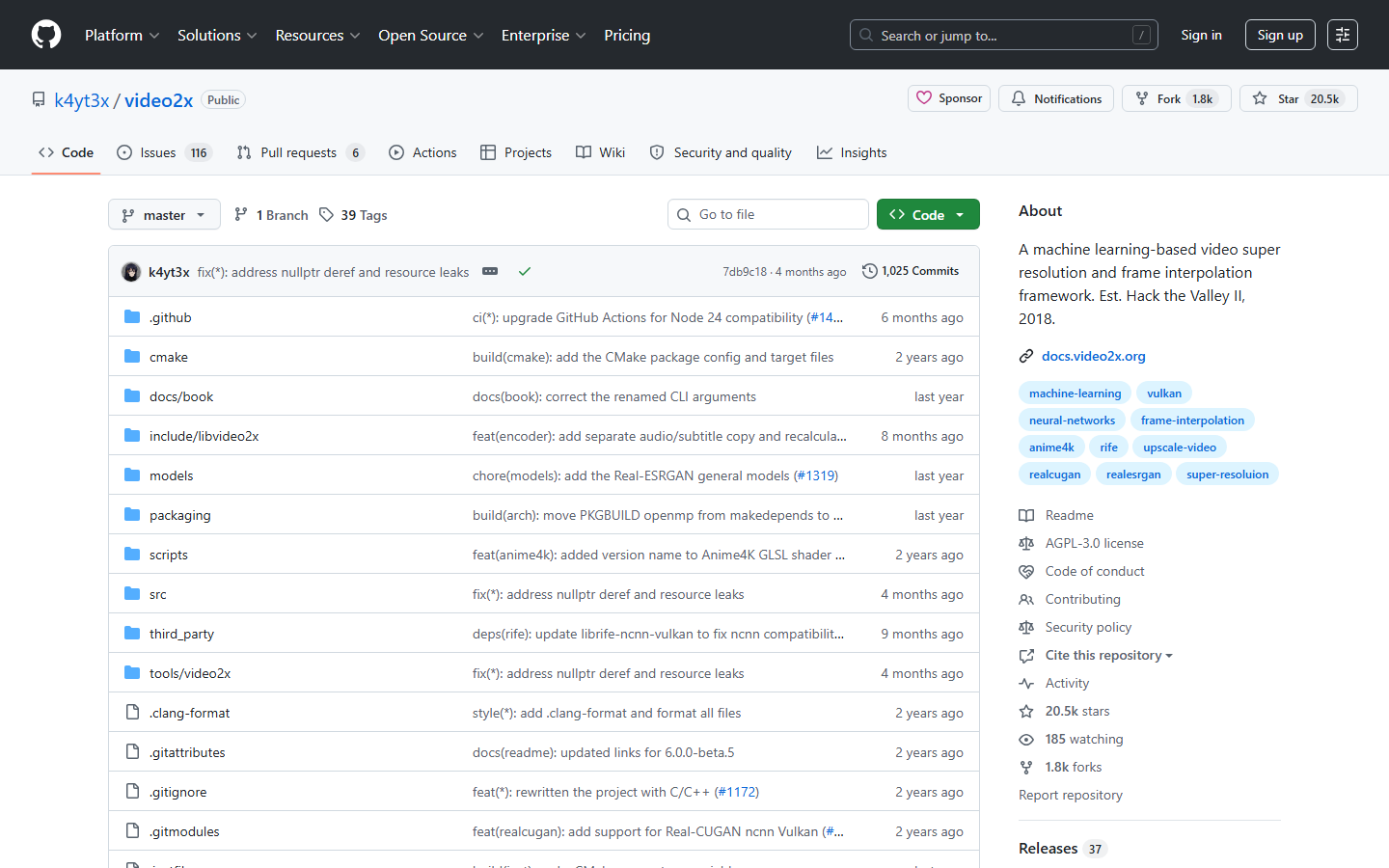Viewport: 1389px width, 868px height.
Task: Expand commit message ellipsis button
Action: 490,271
